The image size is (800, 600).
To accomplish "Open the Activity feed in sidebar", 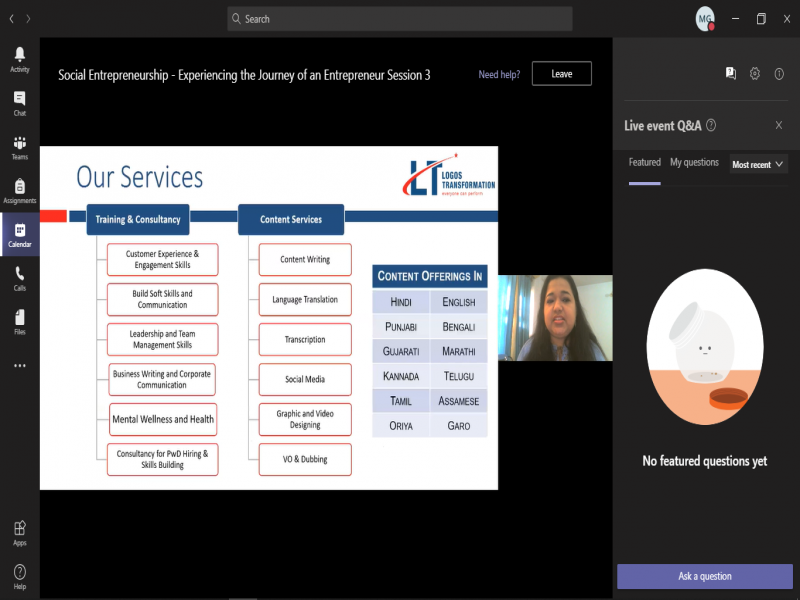I will pos(19,59).
